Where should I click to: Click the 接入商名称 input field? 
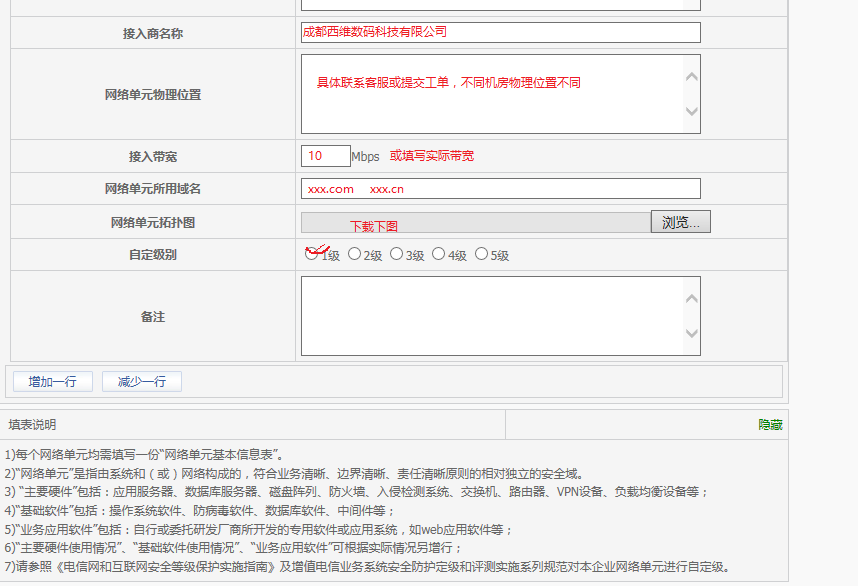point(500,32)
